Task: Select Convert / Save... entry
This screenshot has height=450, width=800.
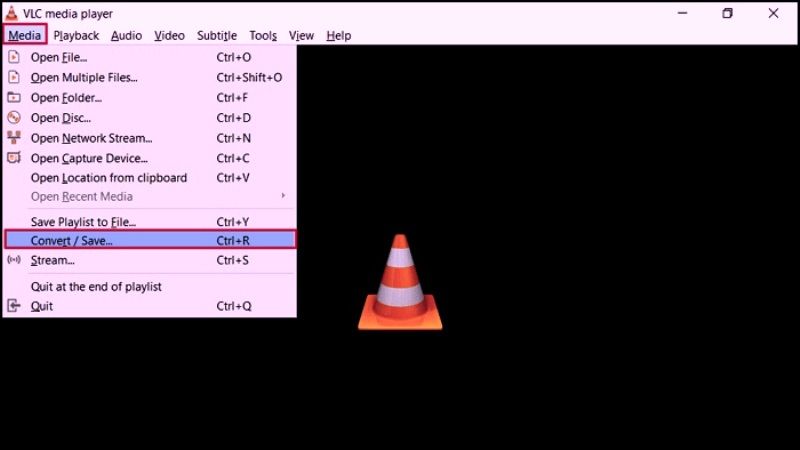Action: [149, 240]
